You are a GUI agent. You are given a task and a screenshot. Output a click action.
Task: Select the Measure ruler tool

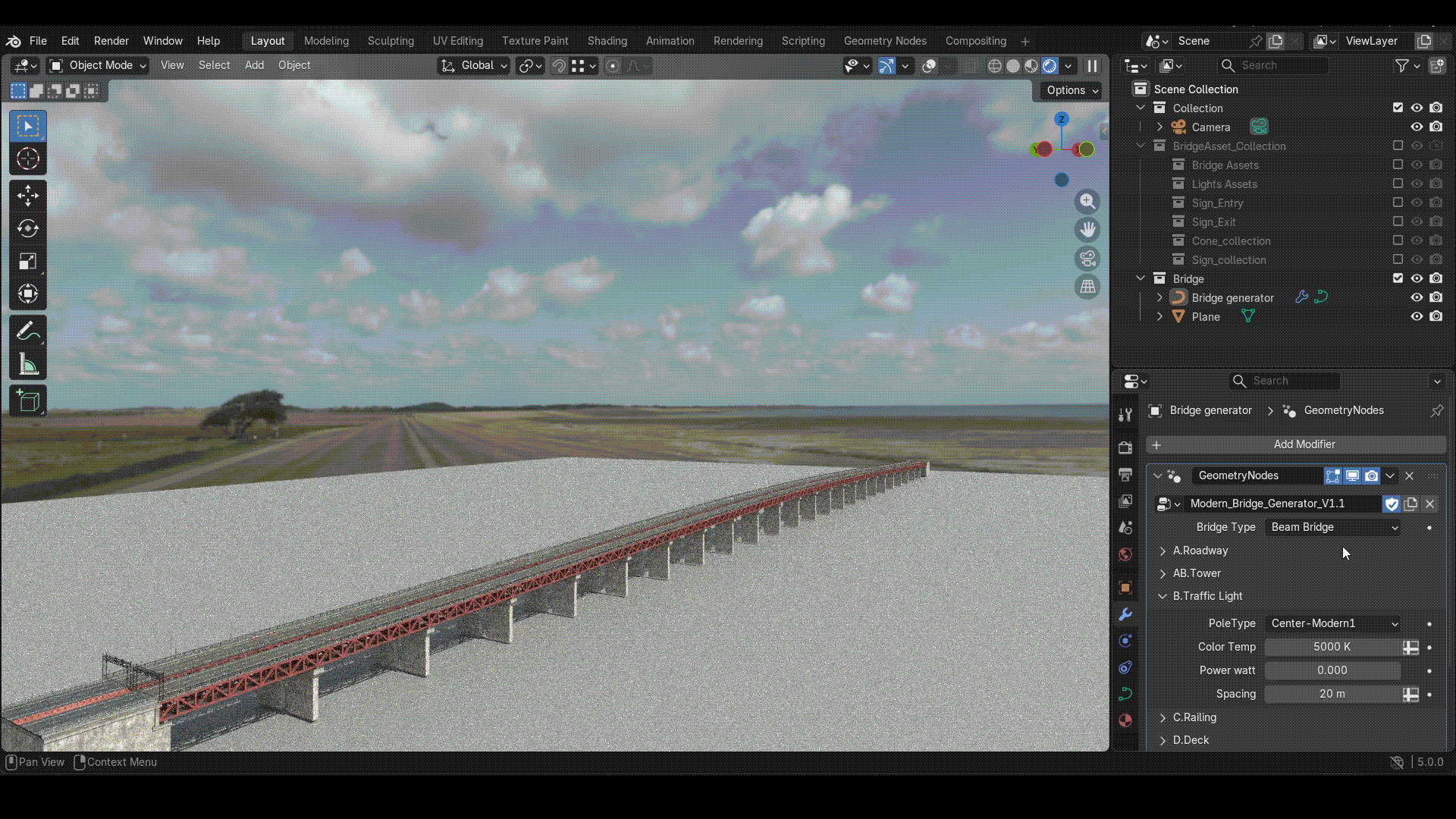pos(28,365)
